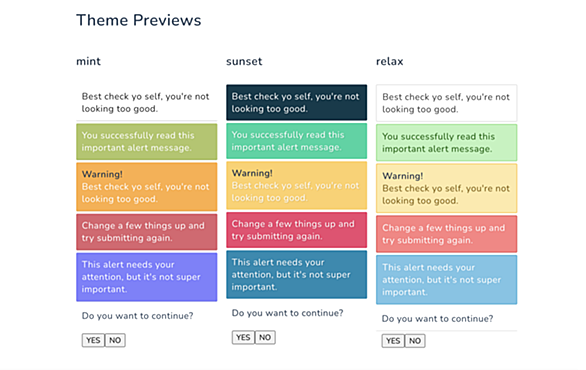Viewport: 586px width, 370px height.
Task: Select the mint purple info alert
Action: click(146, 277)
